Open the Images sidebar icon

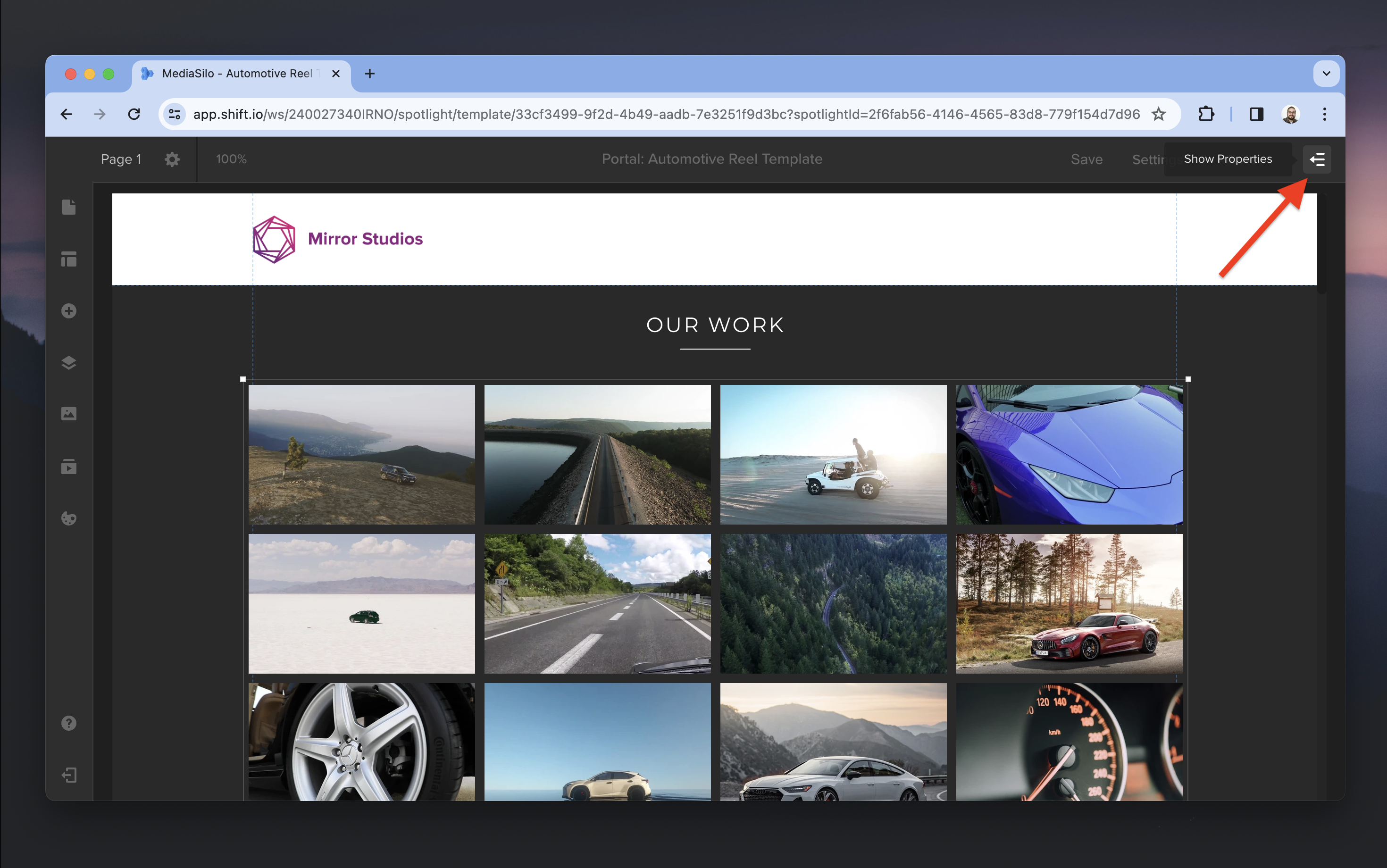click(x=69, y=414)
